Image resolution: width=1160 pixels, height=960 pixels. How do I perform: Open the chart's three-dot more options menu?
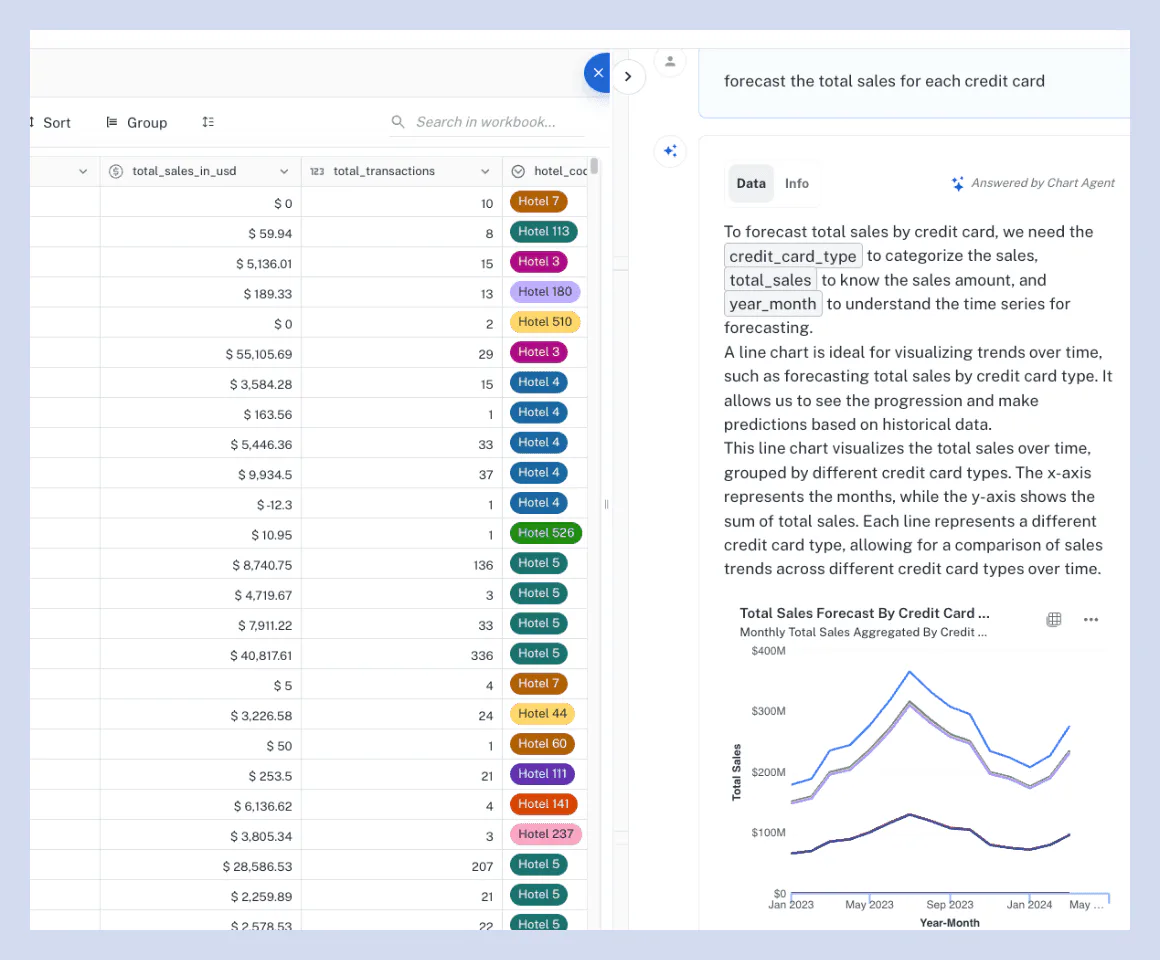tap(1090, 620)
